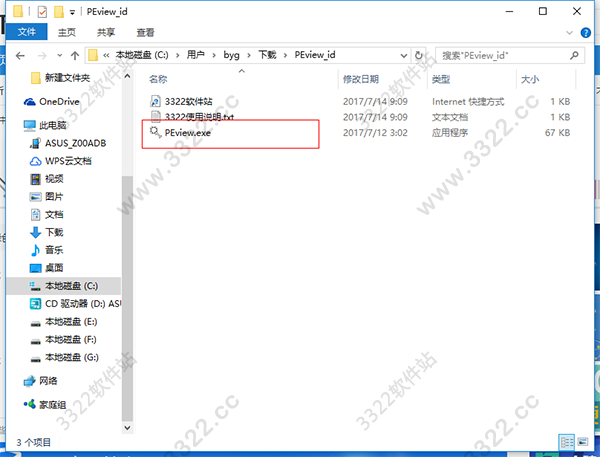Image resolution: width=600 pixels, height=457 pixels.
Task: Open OneDrive in navigation pane
Action: (x=59, y=101)
